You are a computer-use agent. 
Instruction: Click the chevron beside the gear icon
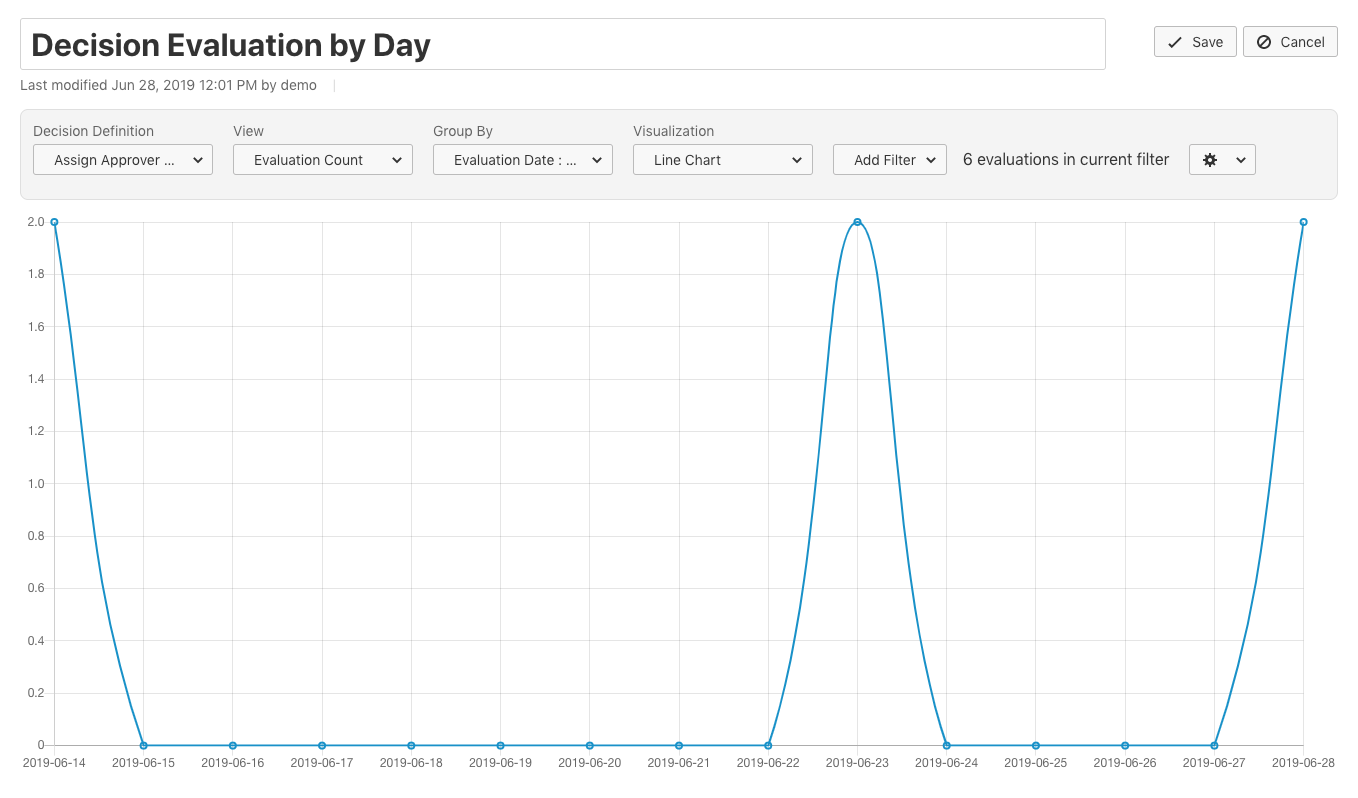[1241, 160]
